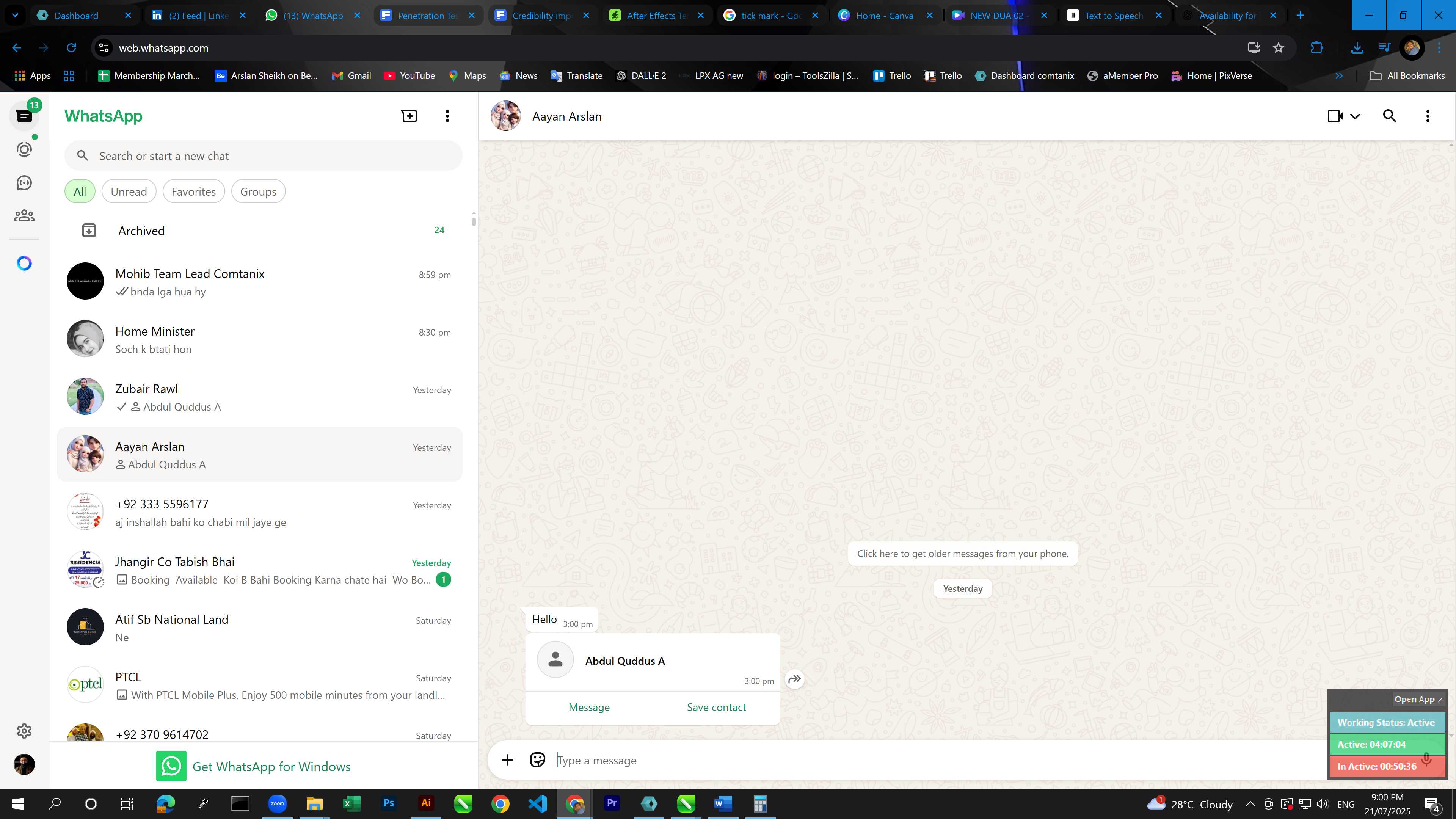1456x819 pixels.
Task: Open the chat list menu (three dots)
Action: click(447, 116)
